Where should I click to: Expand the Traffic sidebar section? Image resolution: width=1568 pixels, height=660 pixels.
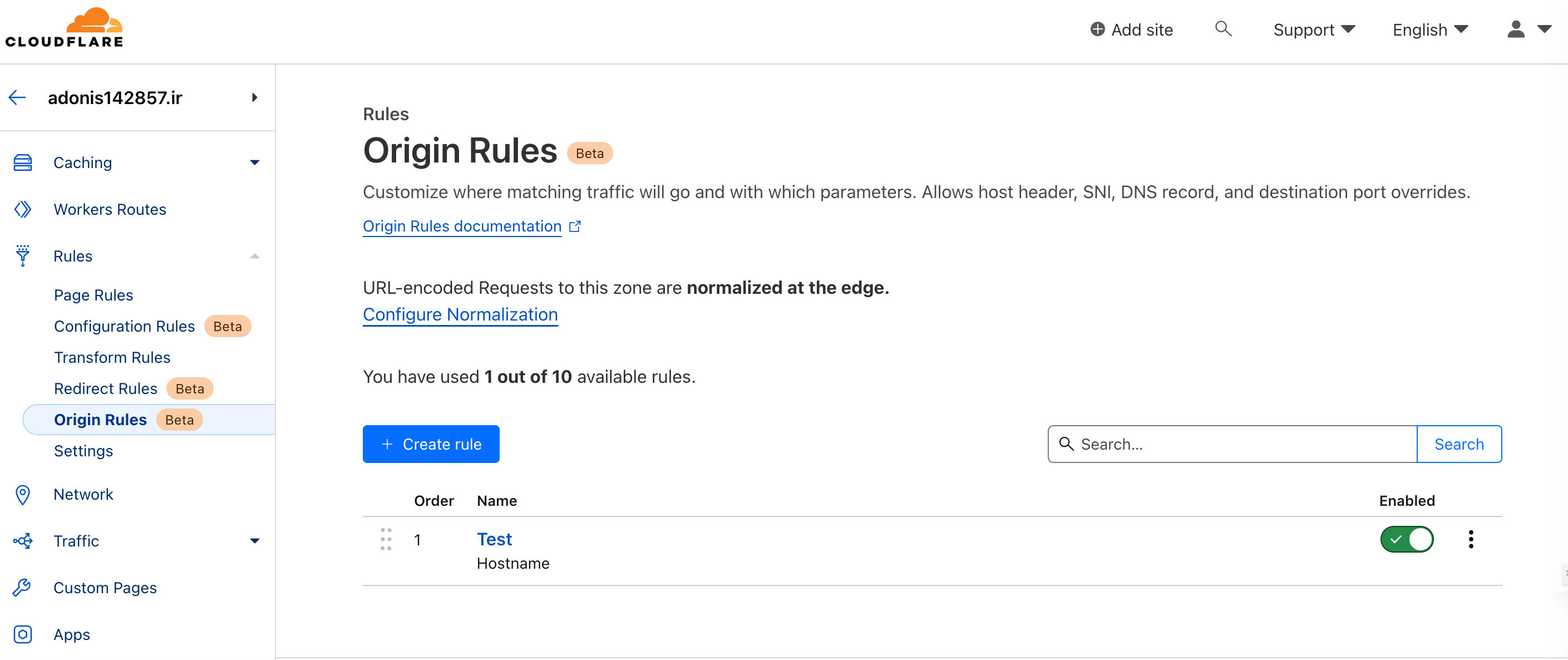pos(254,541)
